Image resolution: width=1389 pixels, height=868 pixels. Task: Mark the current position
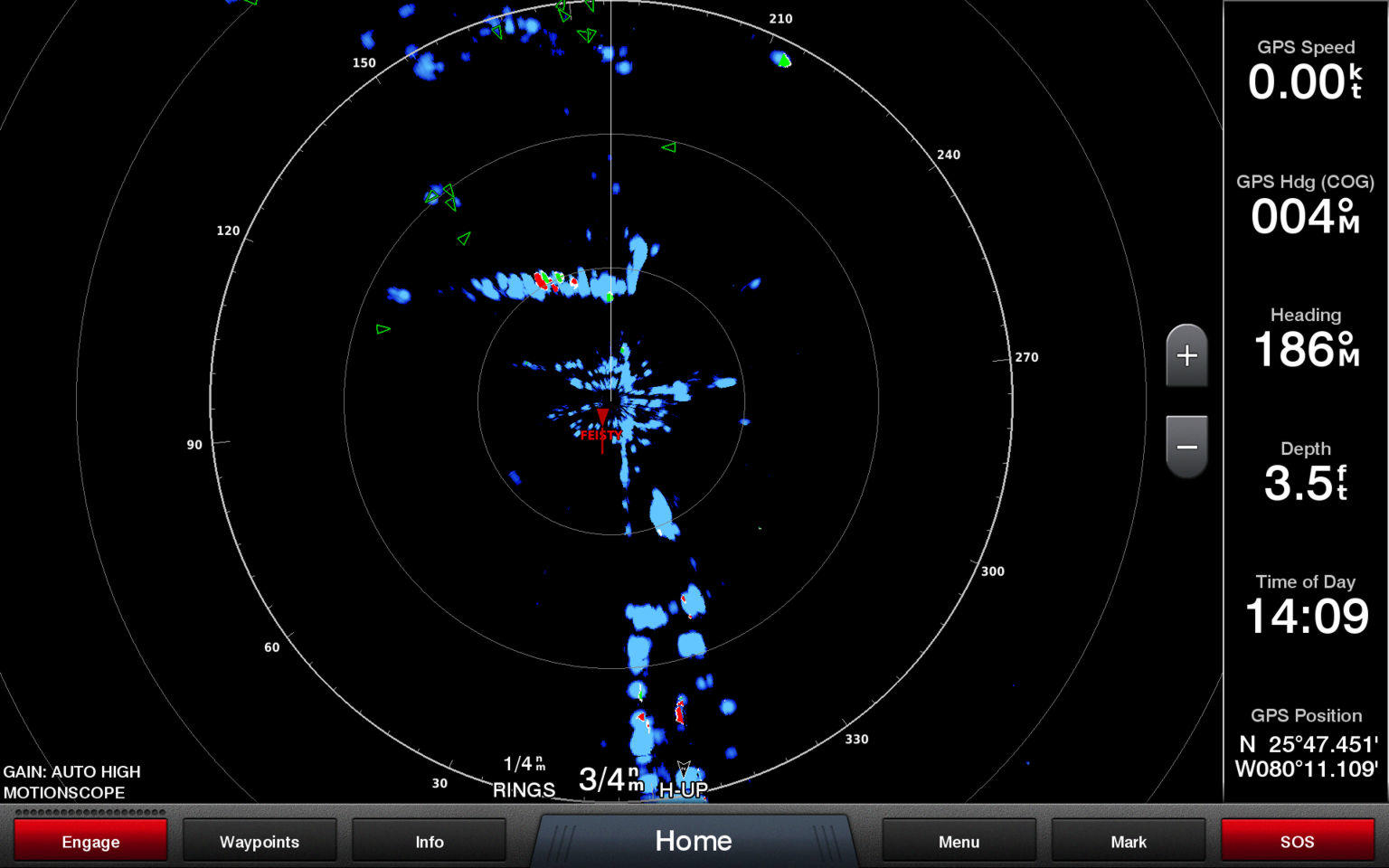click(x=1128, y=842)
